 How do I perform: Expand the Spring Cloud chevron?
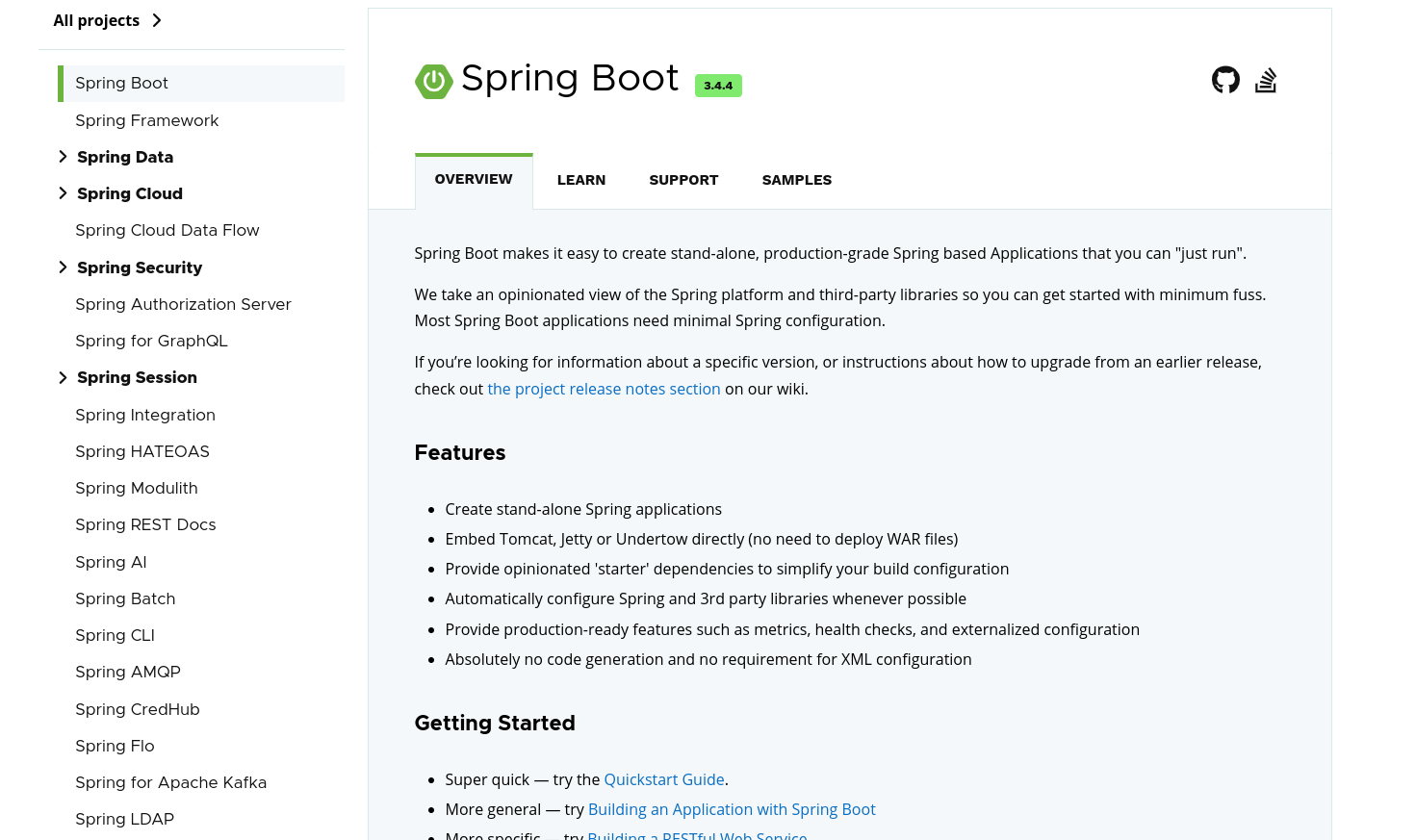pyautogui.click(x=63, y=193)
